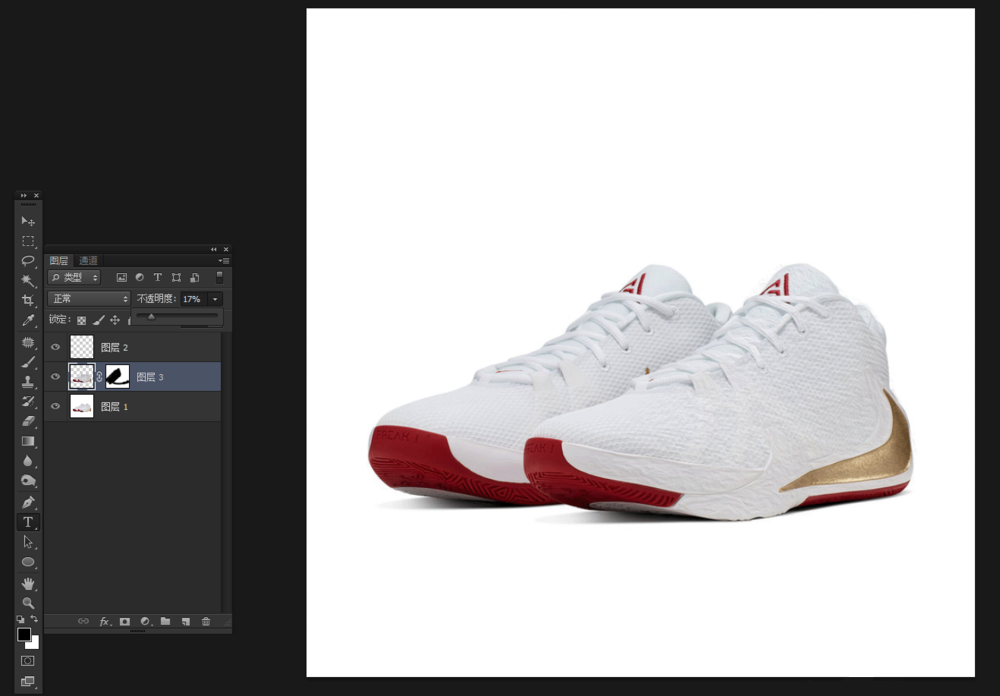Toggle Quick Mask mode
The height and width of the screenshot is (696, 1000).
[x=27, y=661]
